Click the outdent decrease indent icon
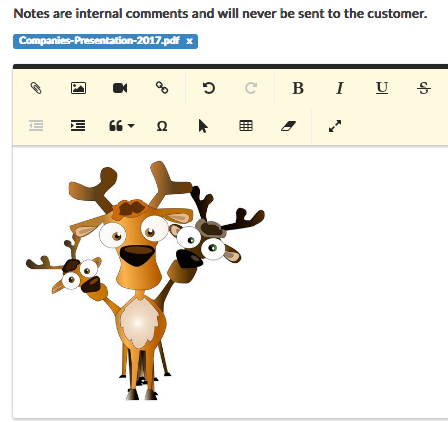Screen dimensions: 448x422 [36, 126]
